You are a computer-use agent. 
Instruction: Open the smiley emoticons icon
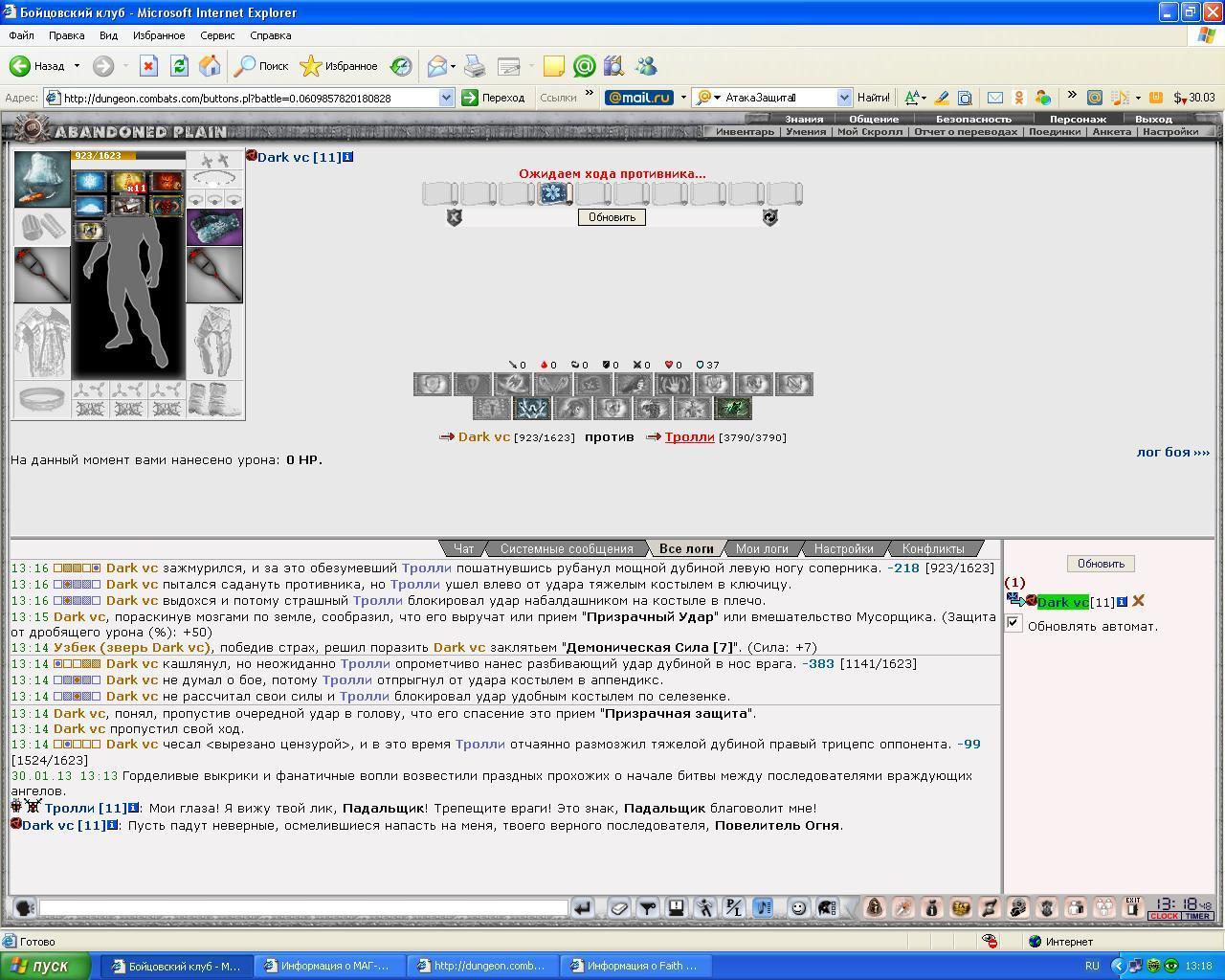coord(798,907)
